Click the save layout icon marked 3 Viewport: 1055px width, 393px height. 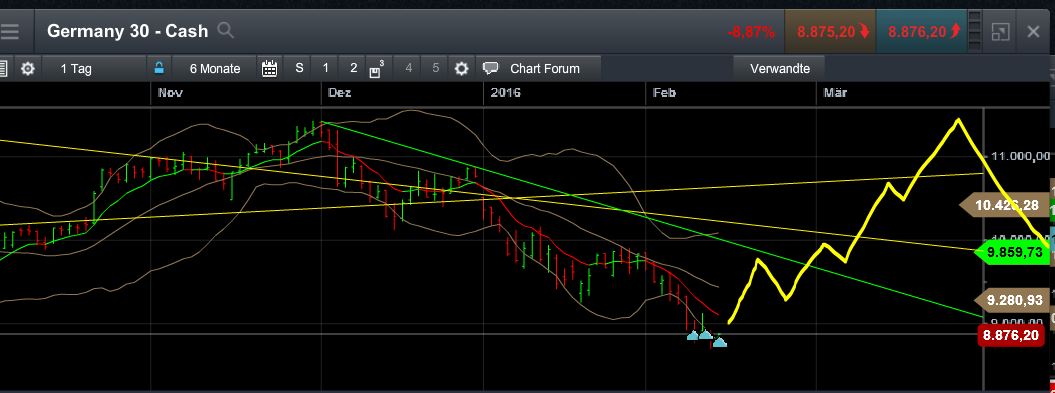(x=377, y=69)
